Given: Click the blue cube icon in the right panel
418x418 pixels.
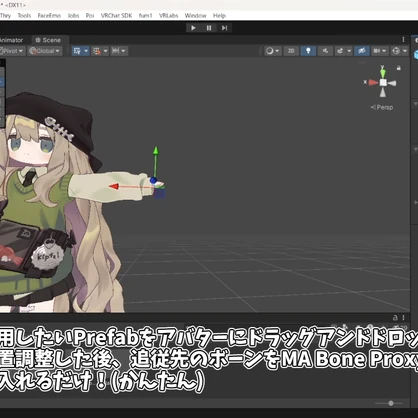Looking at the screenshot, I should point(416,54).
